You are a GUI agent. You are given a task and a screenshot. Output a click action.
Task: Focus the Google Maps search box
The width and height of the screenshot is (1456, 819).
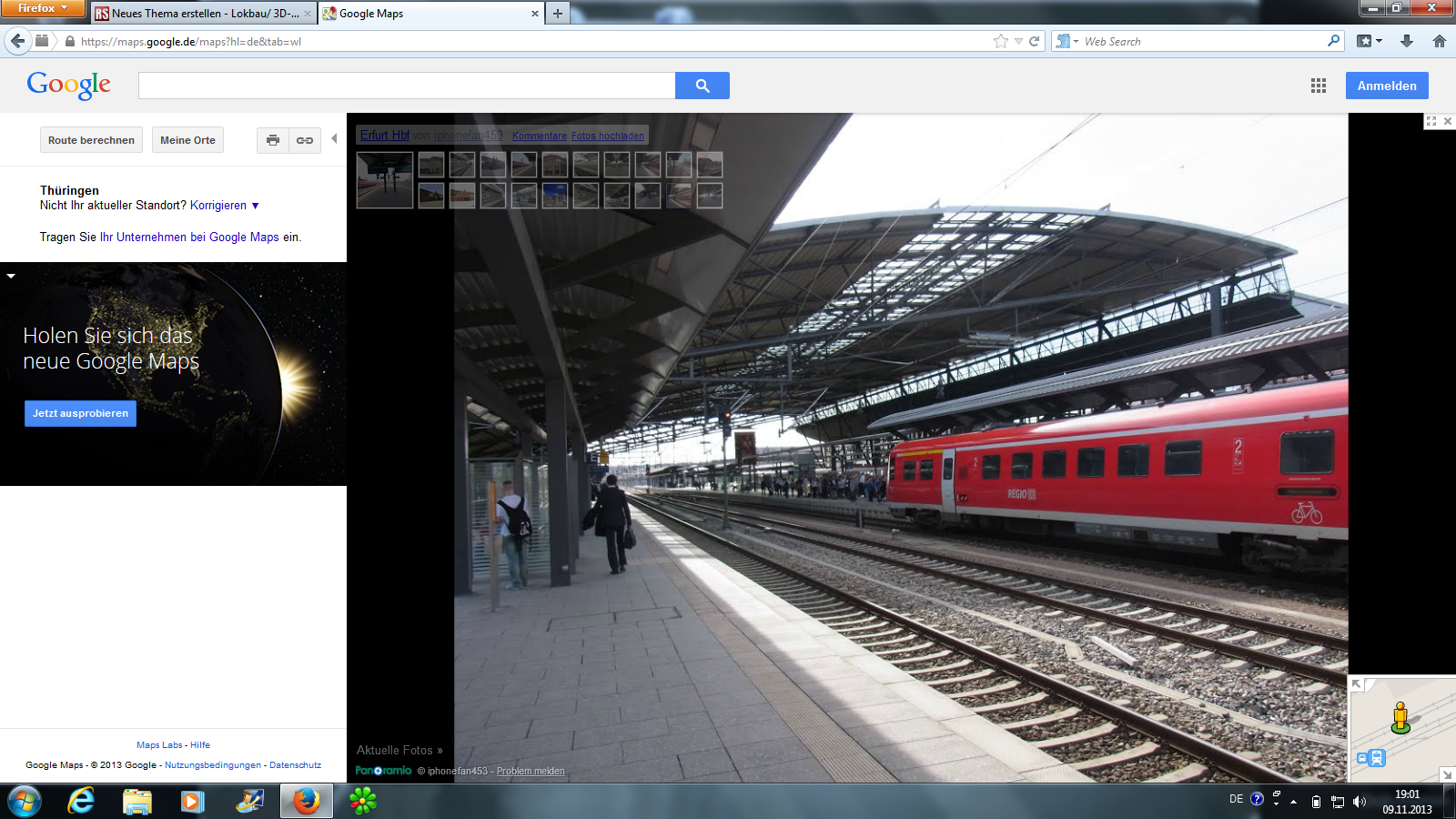coord(407,86)
